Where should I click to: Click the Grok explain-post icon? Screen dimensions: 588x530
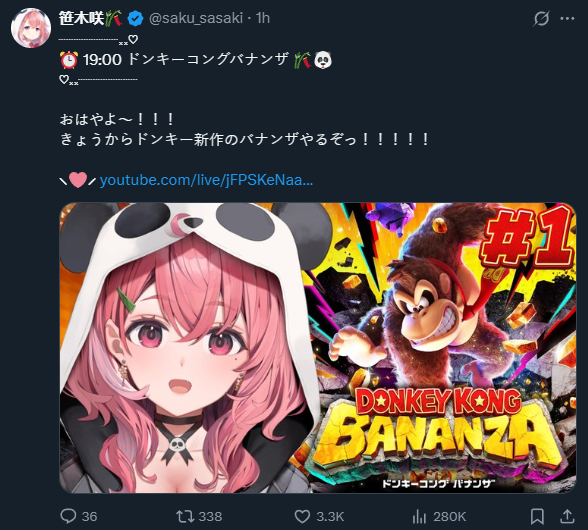click(x=541, y=18)
